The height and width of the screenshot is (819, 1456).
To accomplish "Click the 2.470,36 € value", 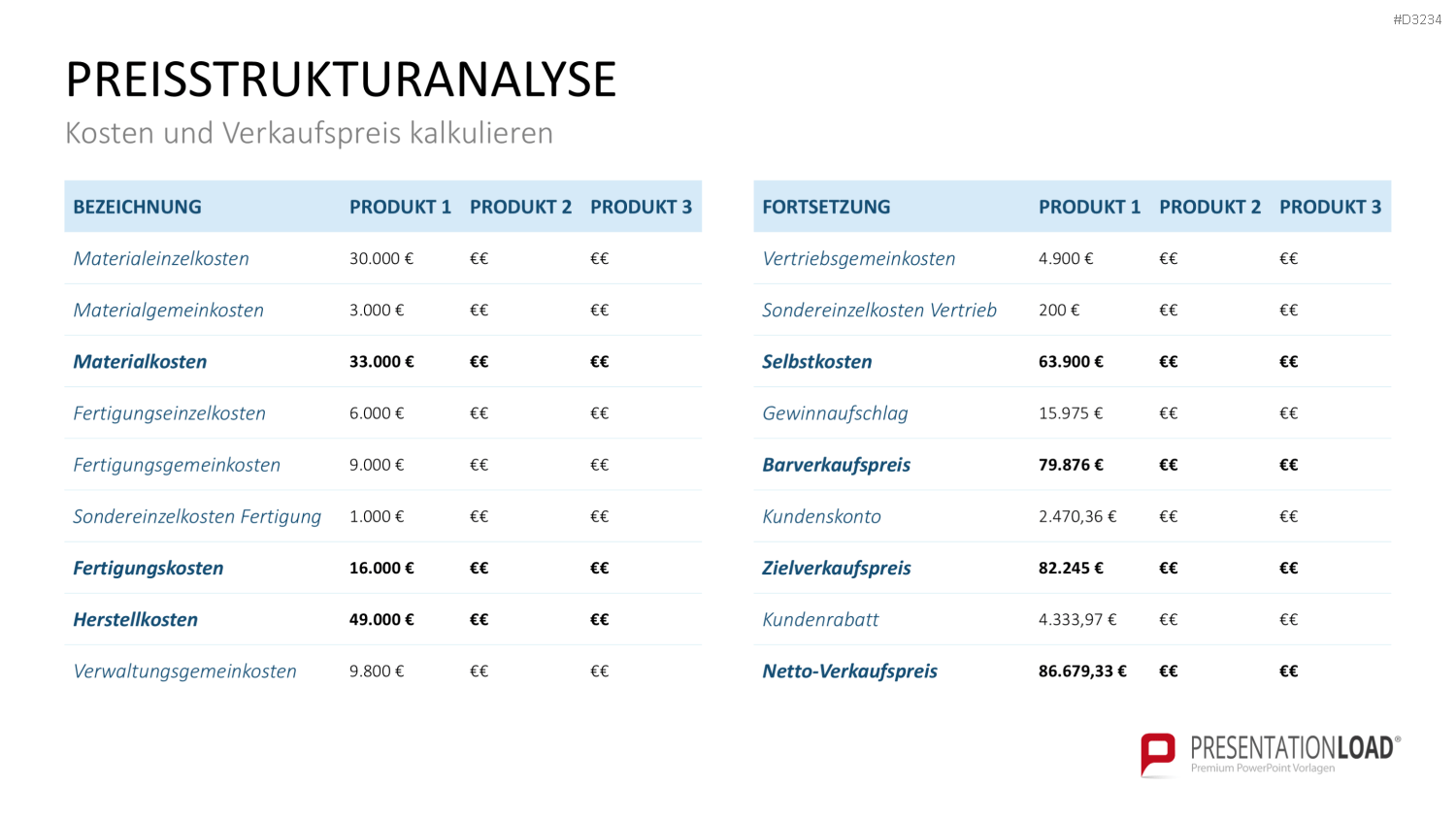I will [1077, 516].
